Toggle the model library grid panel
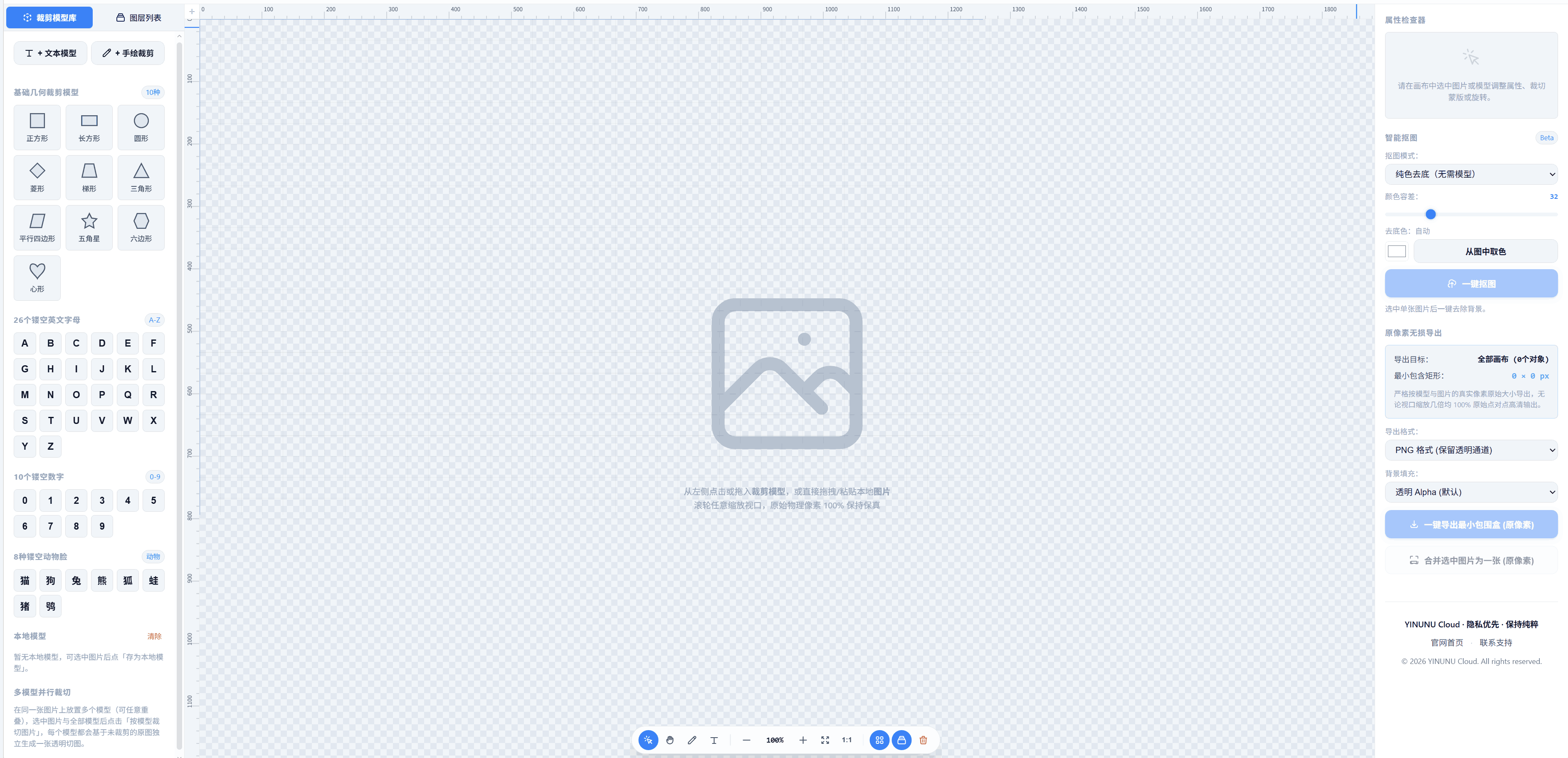The image size is (1568, 758). pos(879,740)
